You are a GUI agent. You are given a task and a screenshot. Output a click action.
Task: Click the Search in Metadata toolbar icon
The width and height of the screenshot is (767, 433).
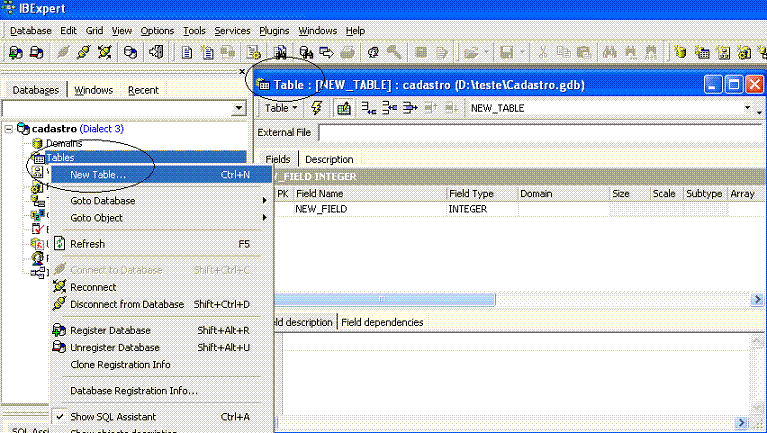(x=306, y=52)
